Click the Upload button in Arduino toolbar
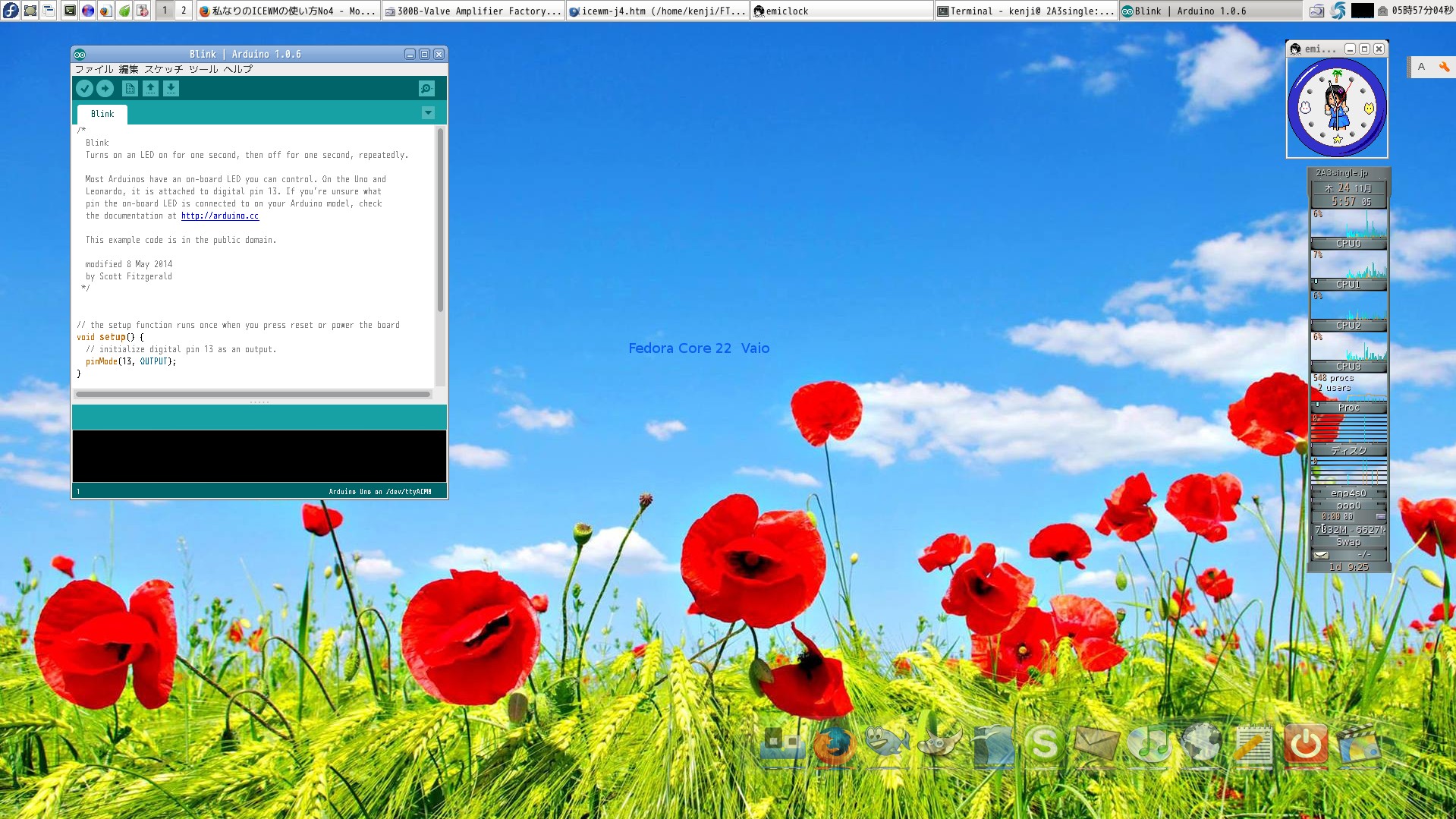Screen dimensions: 1456x819 coord(105,88)
